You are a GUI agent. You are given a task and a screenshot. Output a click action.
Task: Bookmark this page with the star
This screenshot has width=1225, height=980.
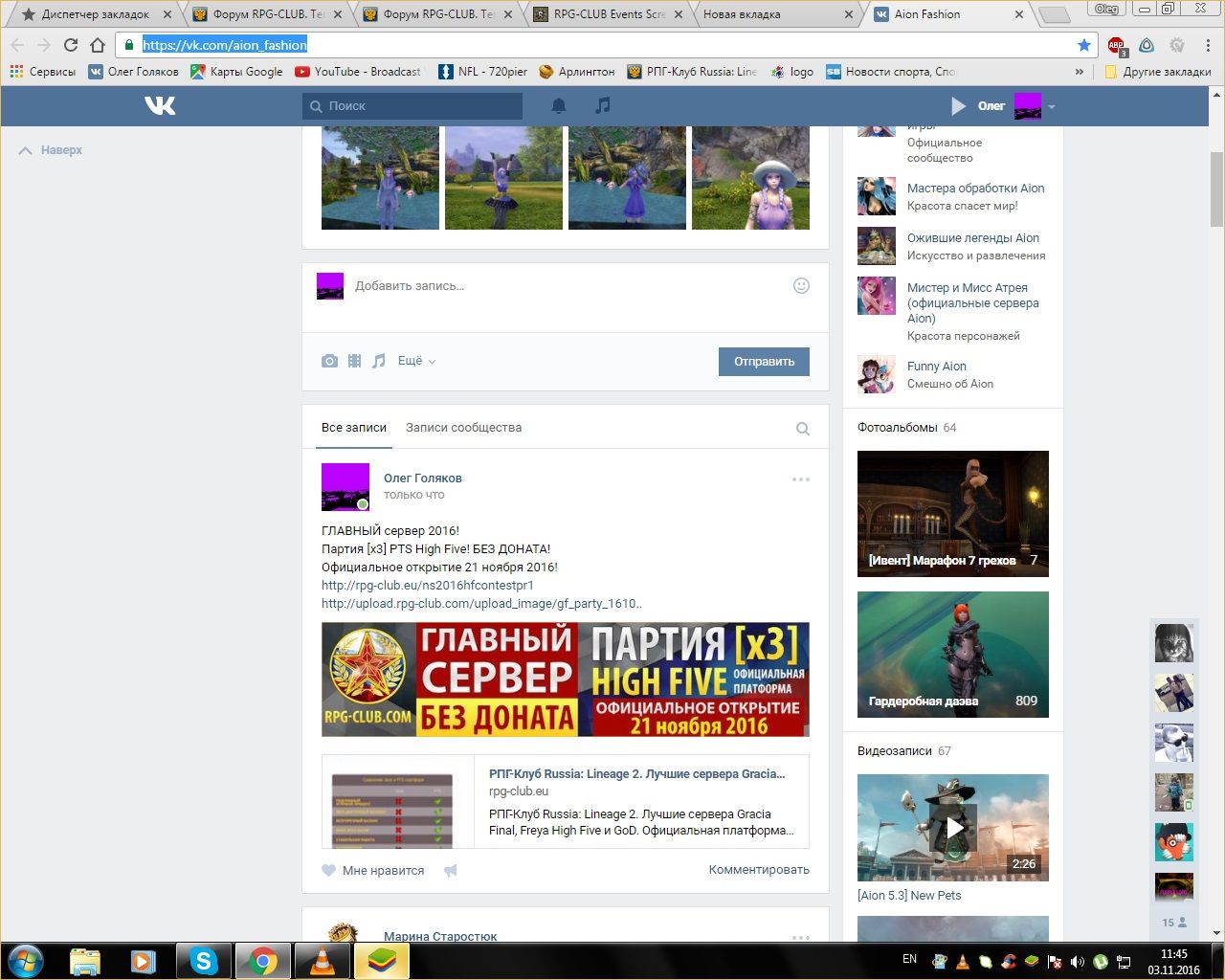(1083, 45)
